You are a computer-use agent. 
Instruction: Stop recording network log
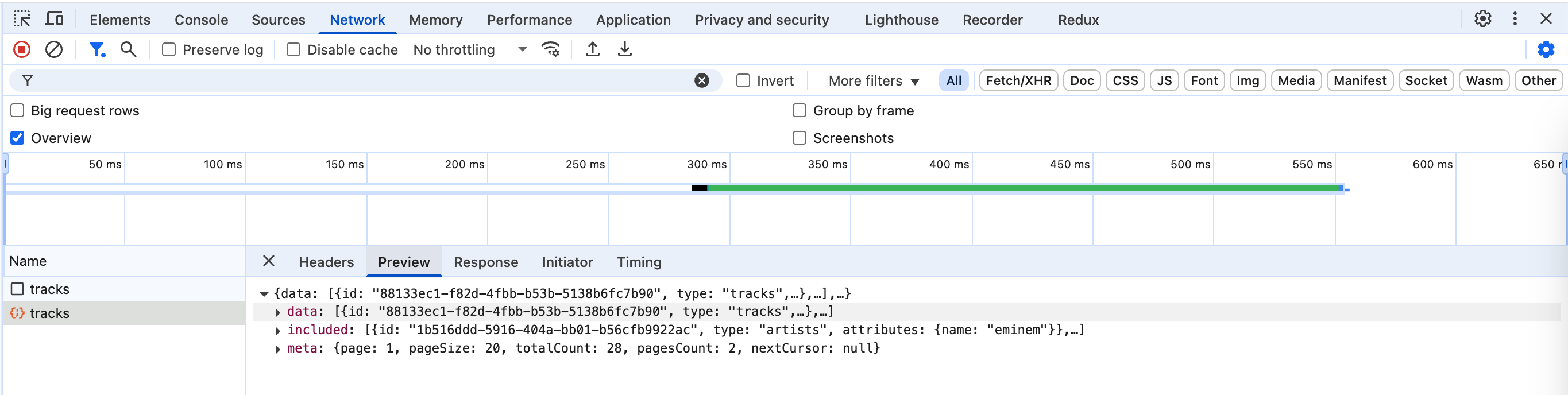tap(22, 49)
